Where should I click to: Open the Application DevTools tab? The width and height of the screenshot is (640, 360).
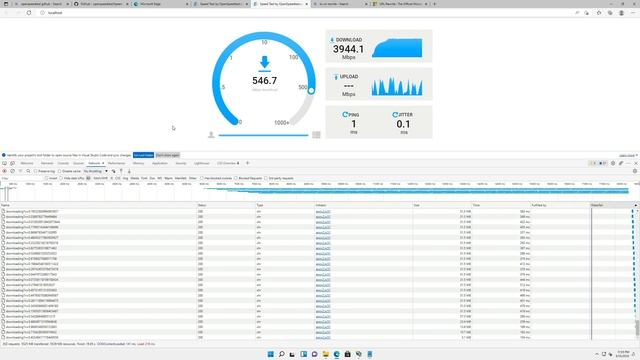pyautogui.click(x=160, y=163)
